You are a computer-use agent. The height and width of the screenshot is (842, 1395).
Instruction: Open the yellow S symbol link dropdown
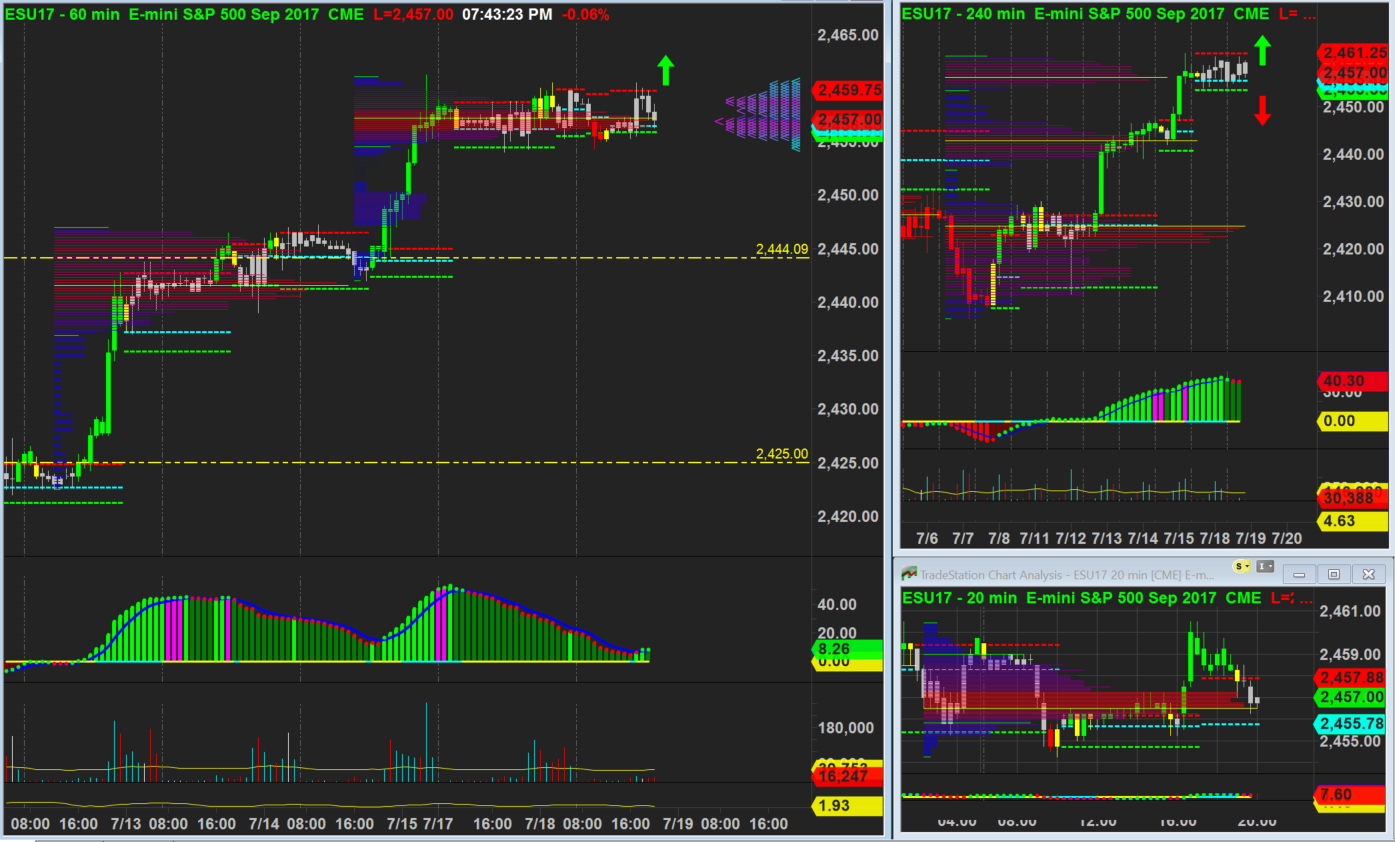(1243, 566)
